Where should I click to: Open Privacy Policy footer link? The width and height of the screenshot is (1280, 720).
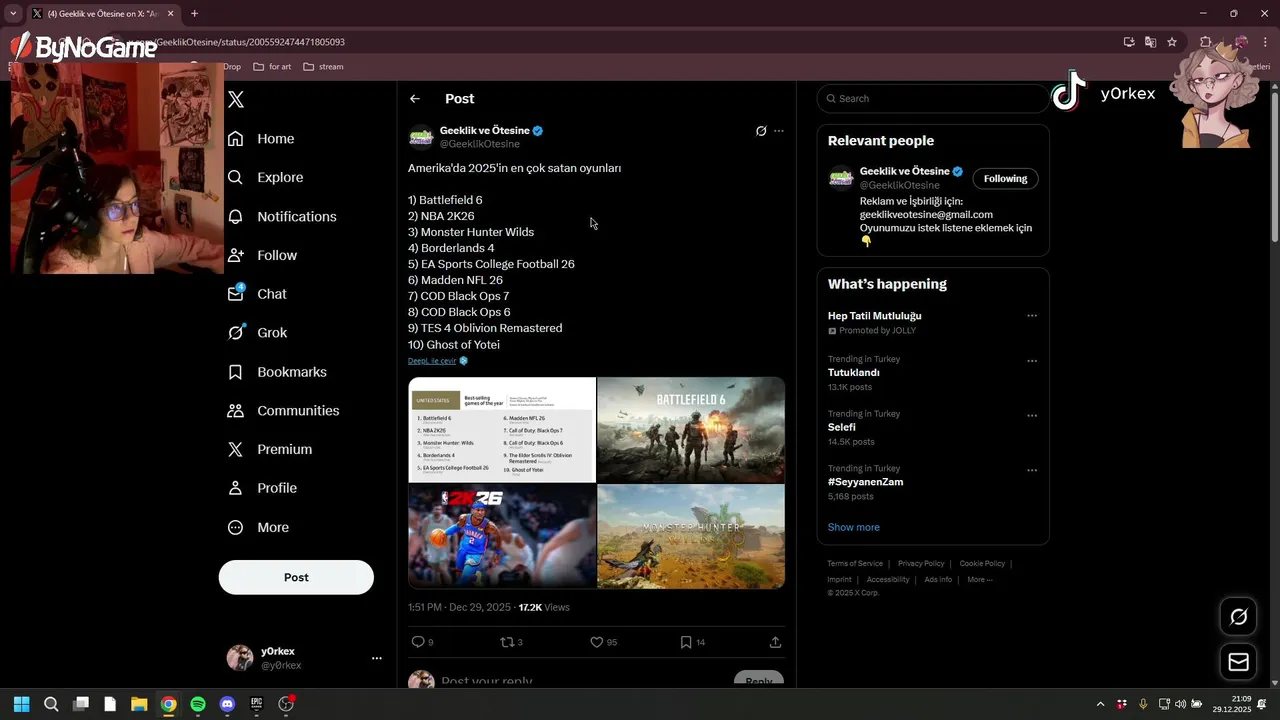click(921, 564)
